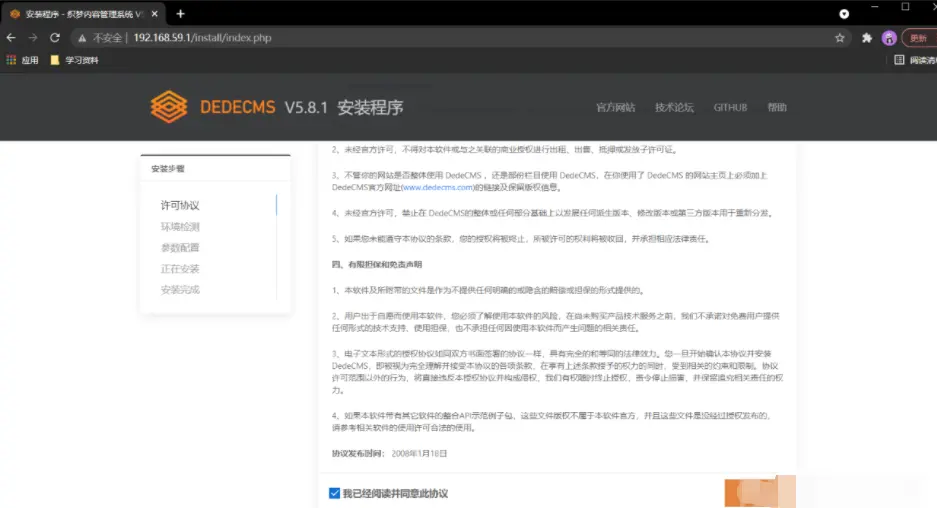Screen dimensions: 937x508
Task: Click the browser back arrow
Action: 11,38
